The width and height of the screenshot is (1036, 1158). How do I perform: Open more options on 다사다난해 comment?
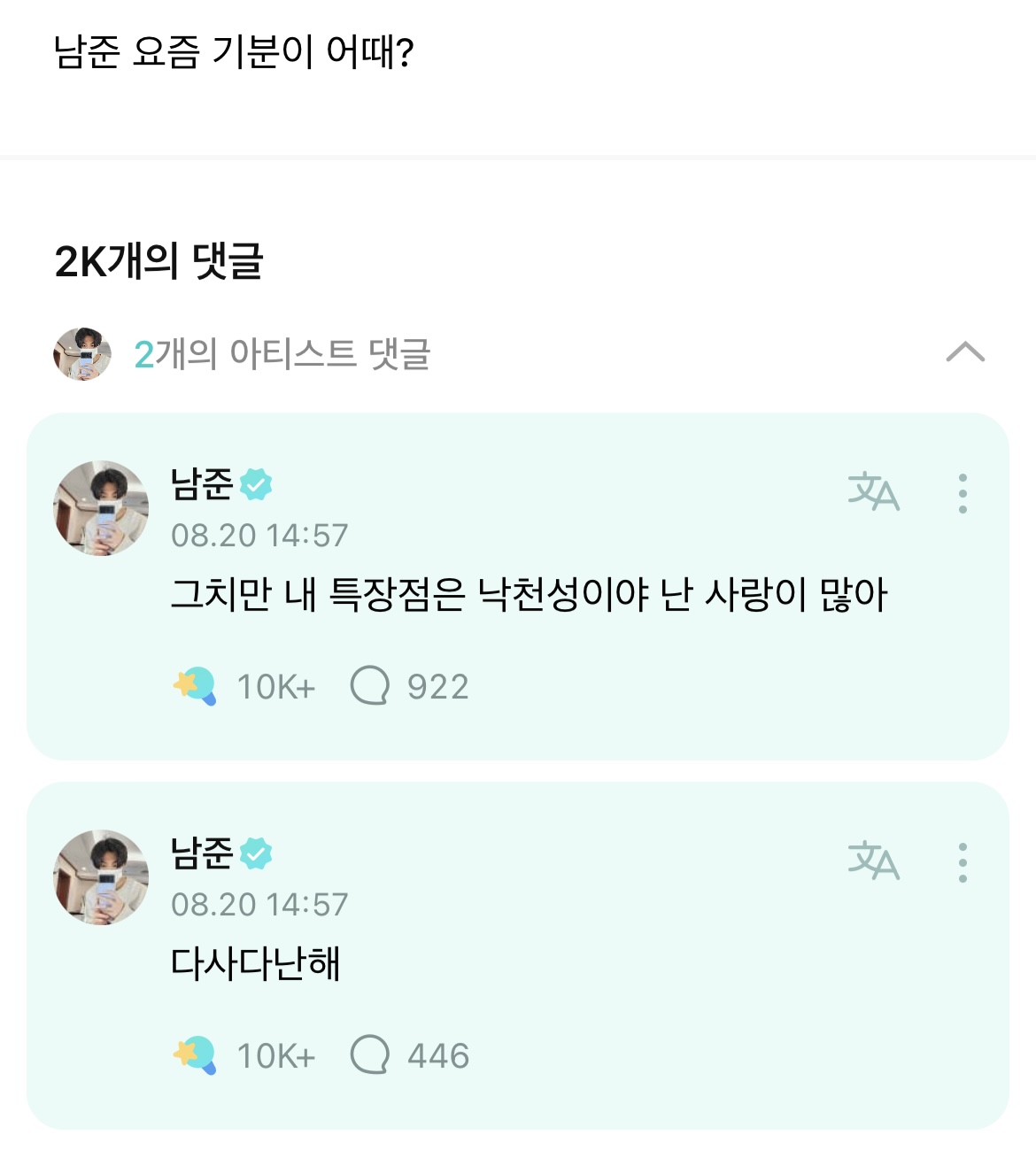click(963, 862)
